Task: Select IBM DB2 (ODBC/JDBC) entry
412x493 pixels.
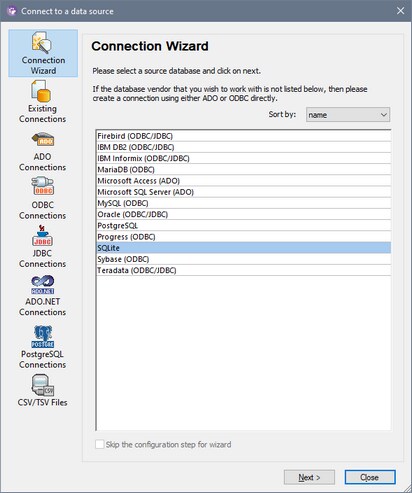Action: [x=244, y=147]
